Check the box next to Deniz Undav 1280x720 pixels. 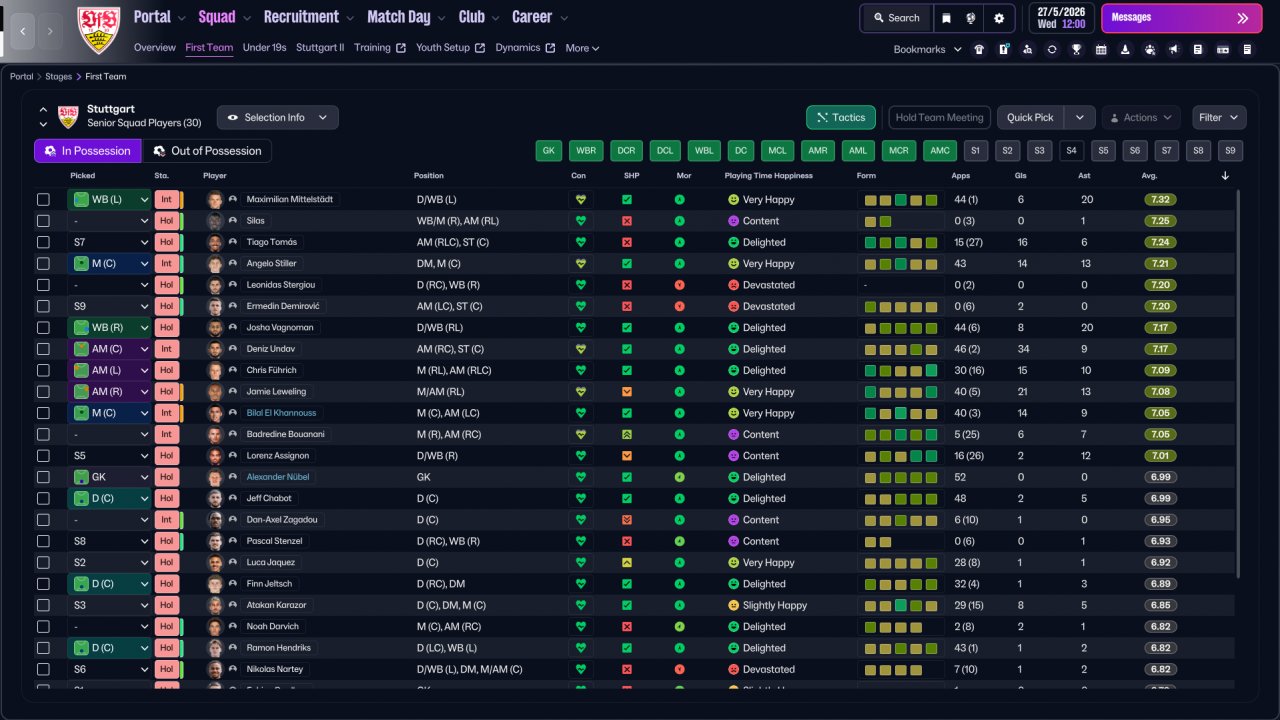(x=43, y=349)
